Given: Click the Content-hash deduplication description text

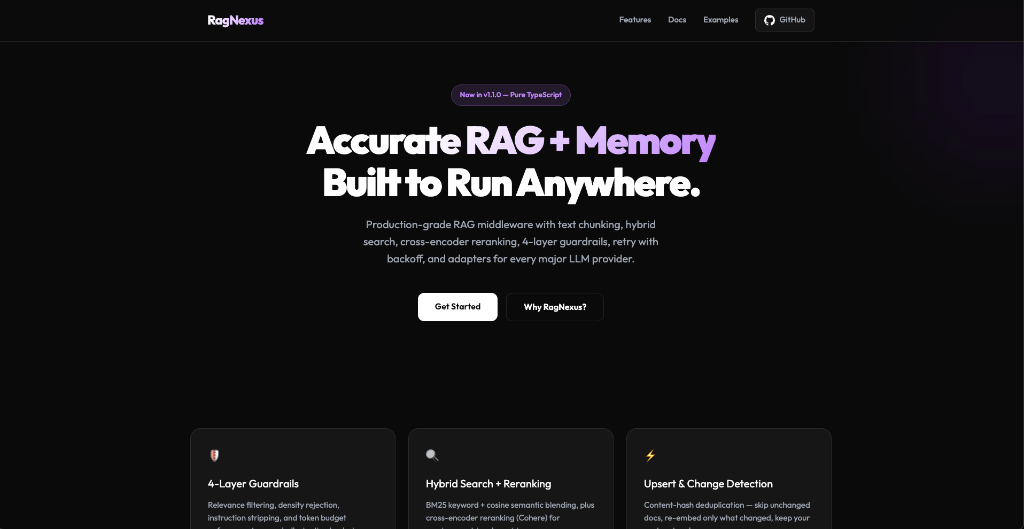Looking at the screenshot, I should (727, 514).
